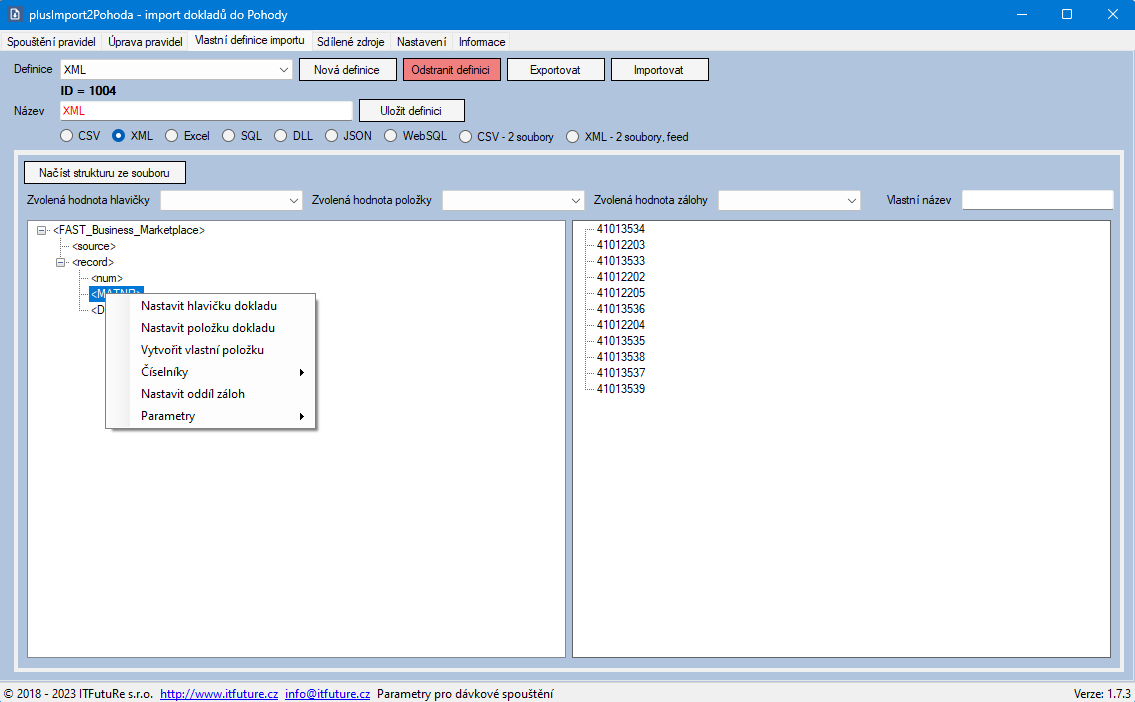The width and height of the screenshot is (1135, 702).
Task: Select the XML import type radio button
Action: point(119,136)
